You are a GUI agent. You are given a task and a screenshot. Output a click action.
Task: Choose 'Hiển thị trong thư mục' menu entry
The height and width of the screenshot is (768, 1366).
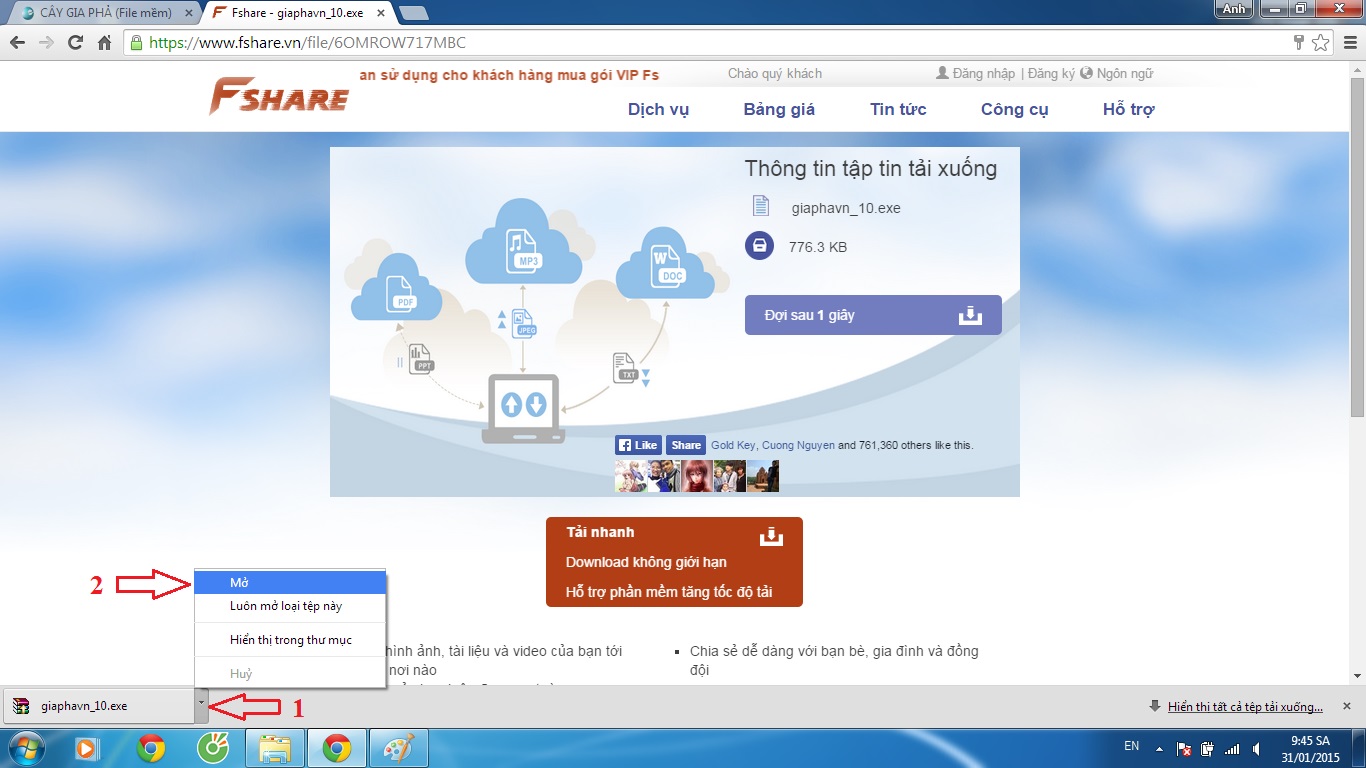coord(290,640)
